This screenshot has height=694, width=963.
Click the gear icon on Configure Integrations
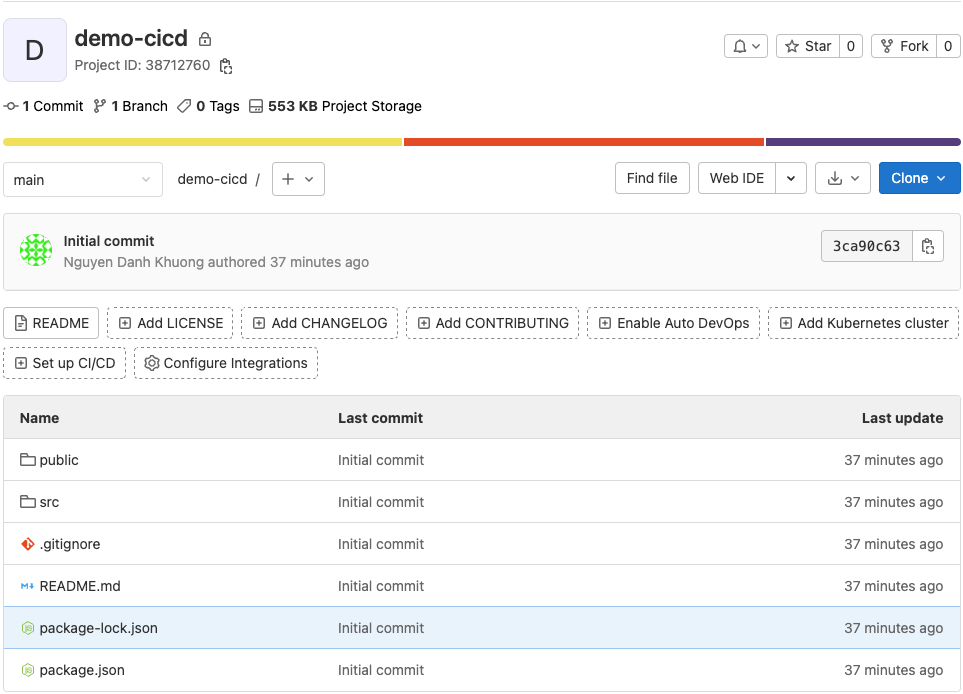pos(151,363)
